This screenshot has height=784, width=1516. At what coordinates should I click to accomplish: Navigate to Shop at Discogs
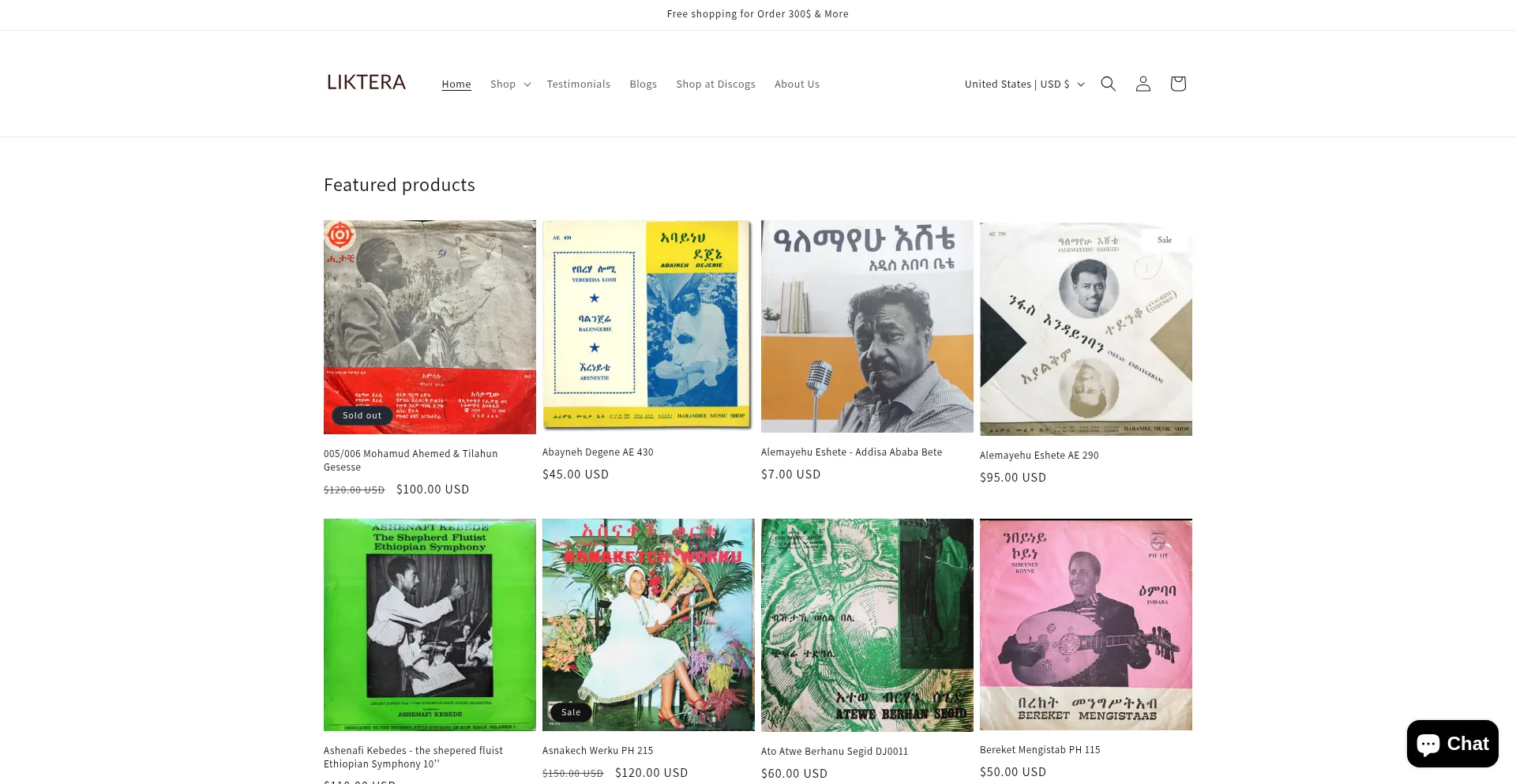coord(715,84)
